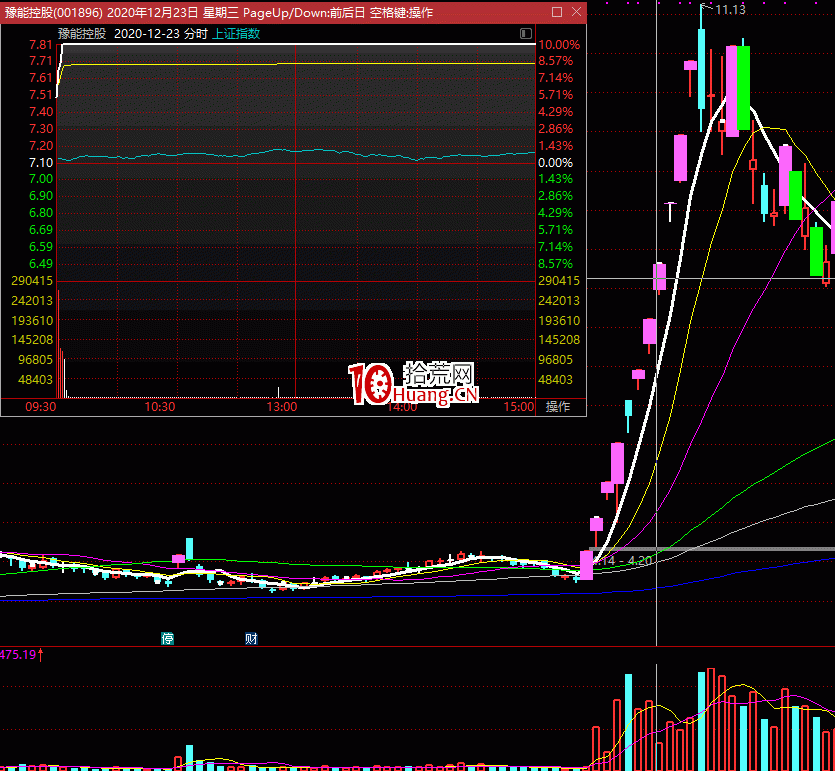
Task: Click the 09:30 opening time marker
Action: 40,407
